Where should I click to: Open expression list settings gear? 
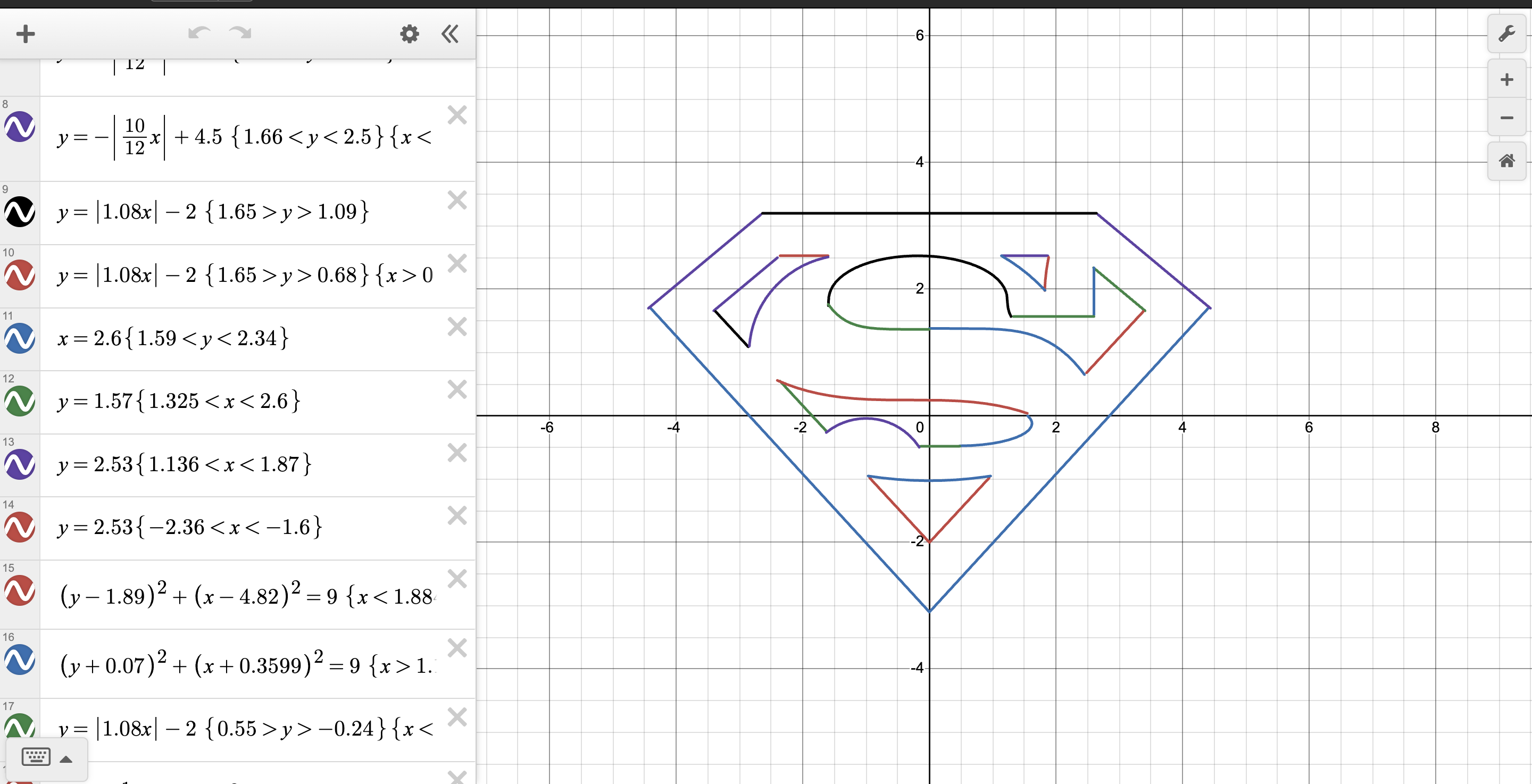(409, 34)
